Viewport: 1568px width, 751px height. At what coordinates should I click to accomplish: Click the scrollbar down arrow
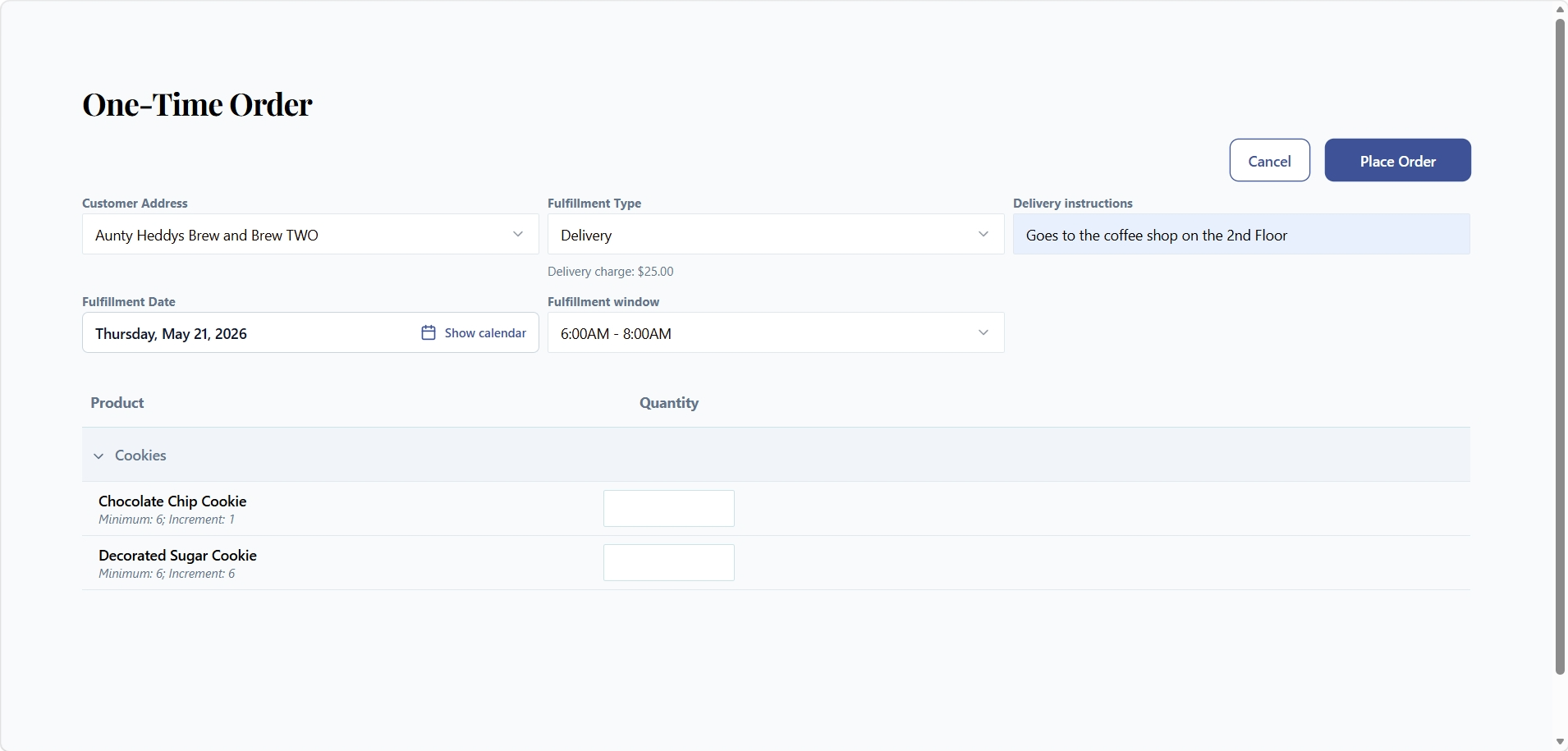click(1560, 742)
